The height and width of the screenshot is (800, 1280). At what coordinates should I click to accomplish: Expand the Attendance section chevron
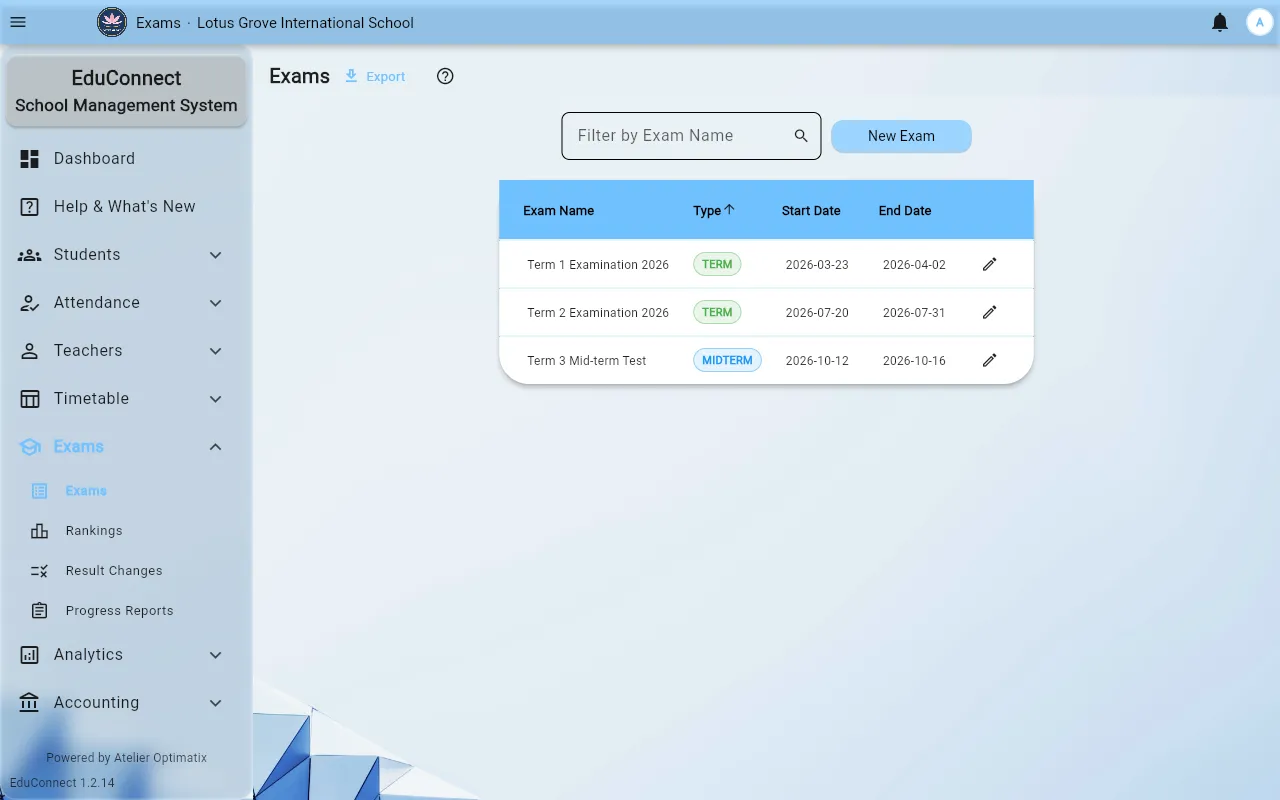coord(216,303)
